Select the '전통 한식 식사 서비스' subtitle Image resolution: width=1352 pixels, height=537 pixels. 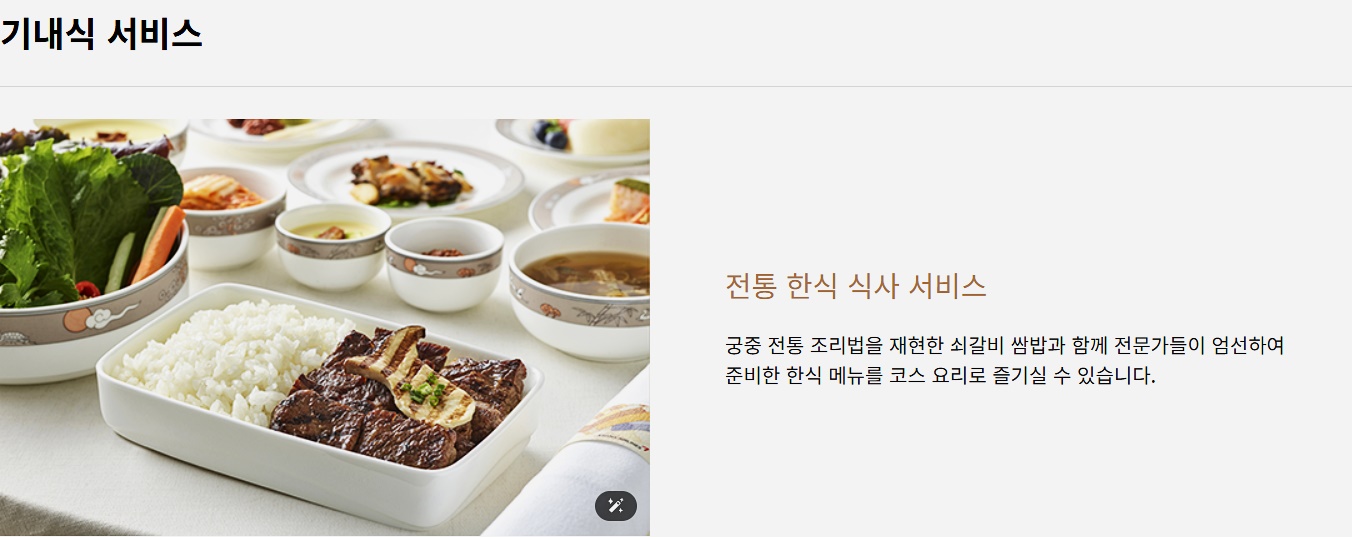coord(856,287)
